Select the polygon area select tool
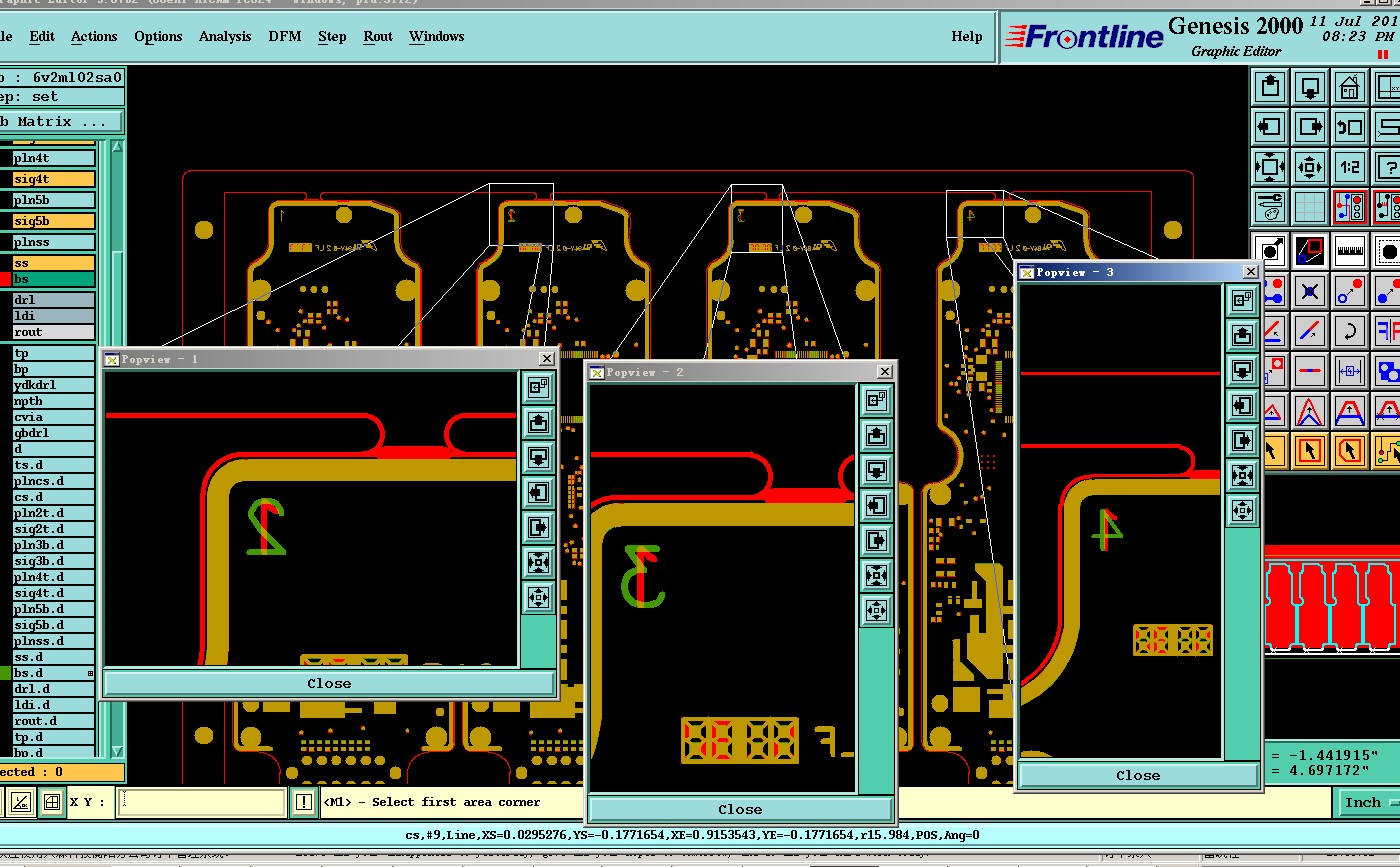 1350,451
